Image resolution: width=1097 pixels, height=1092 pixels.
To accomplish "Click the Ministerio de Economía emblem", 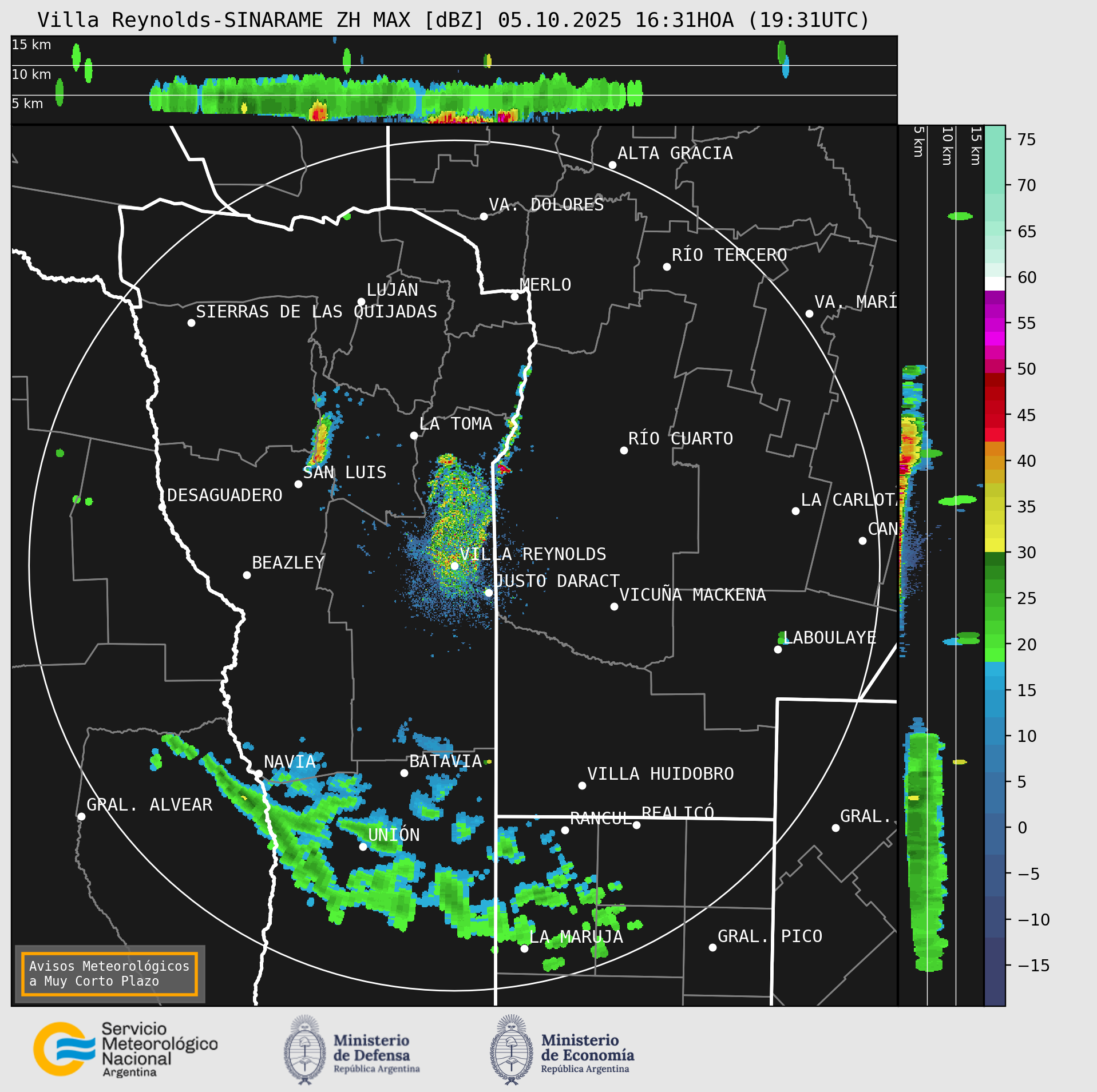I will tap(512, 1050).
